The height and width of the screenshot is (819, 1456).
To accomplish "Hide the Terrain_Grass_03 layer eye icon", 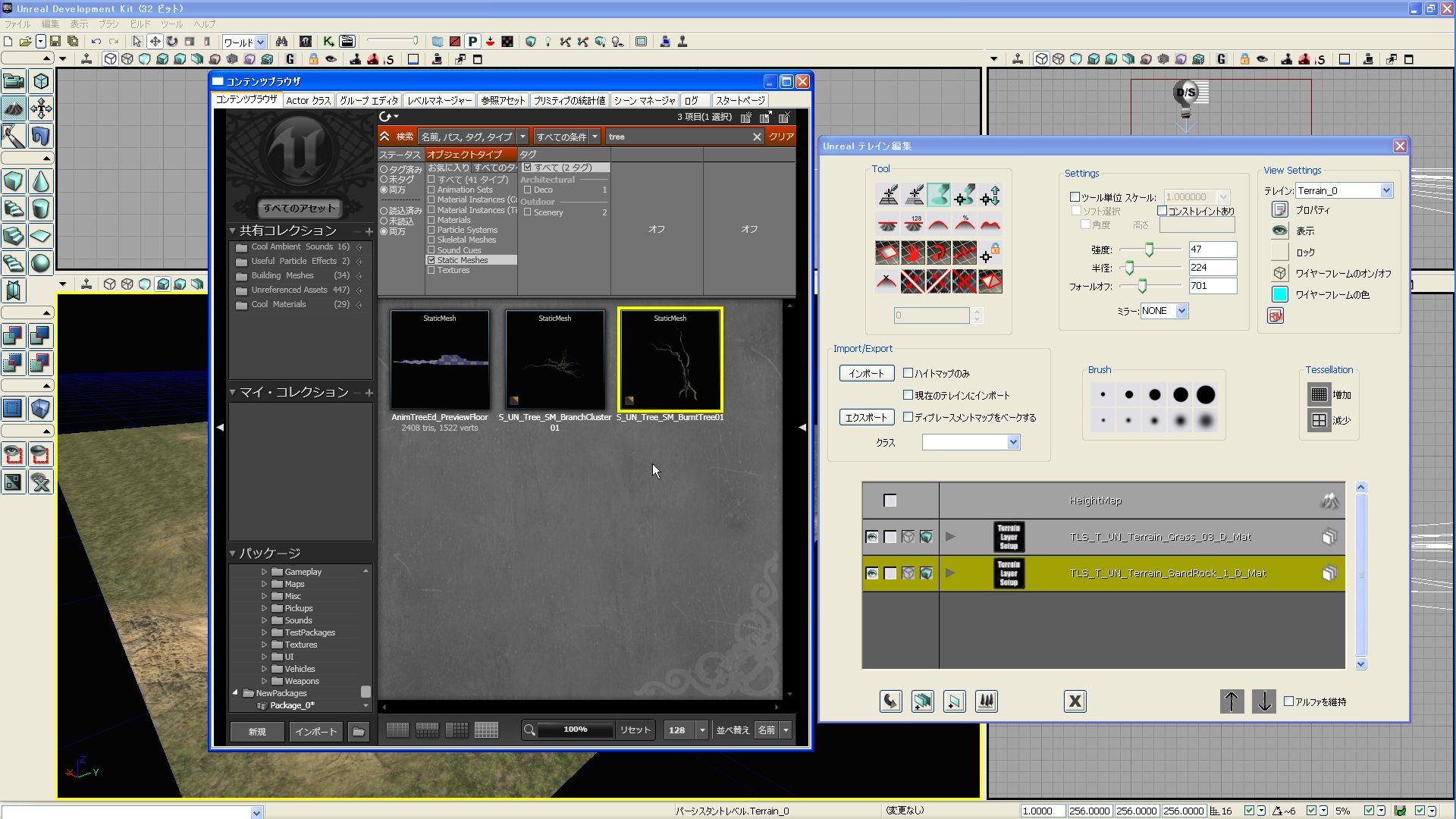I will (872, 537).
